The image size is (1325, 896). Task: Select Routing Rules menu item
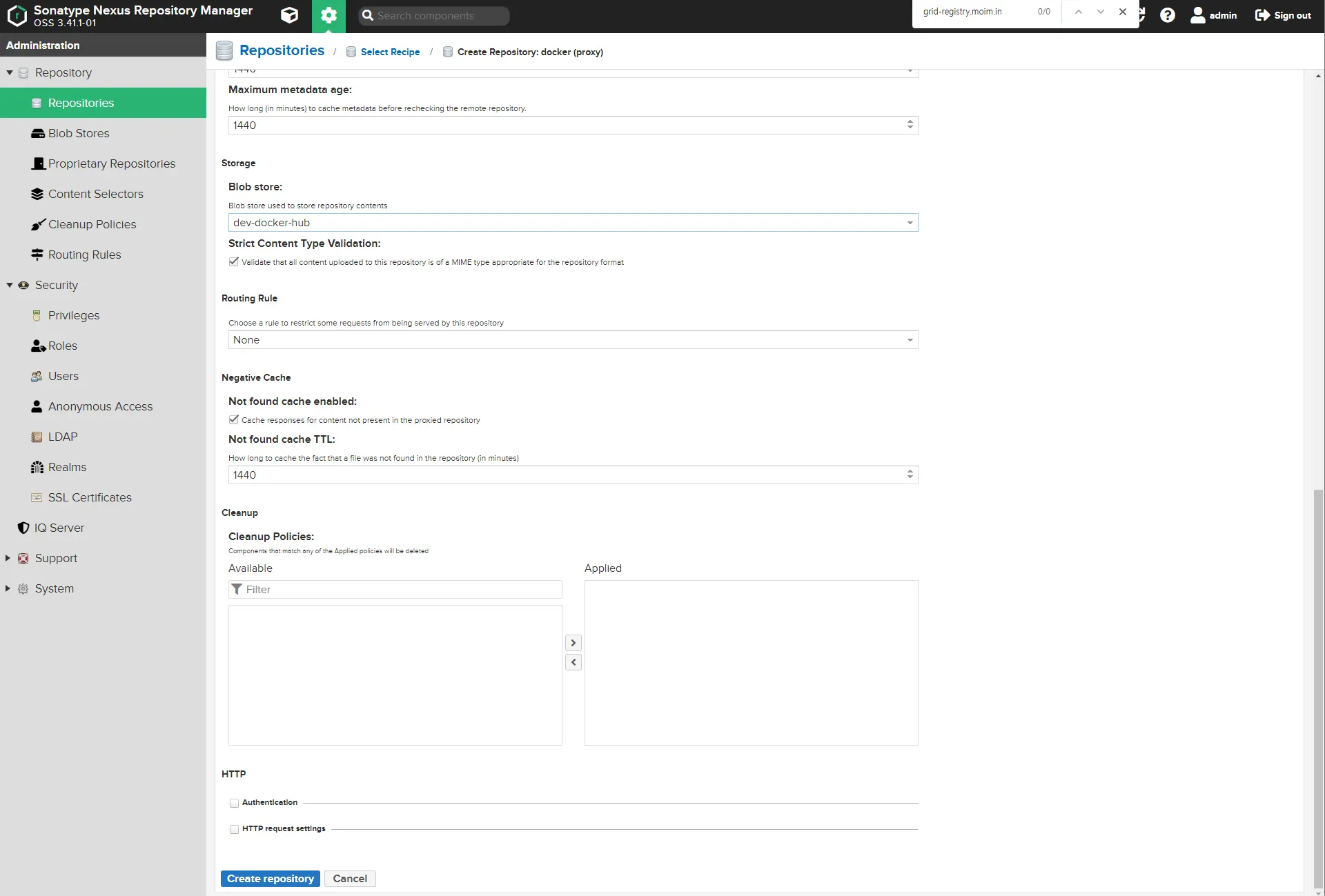coord(84,255)
